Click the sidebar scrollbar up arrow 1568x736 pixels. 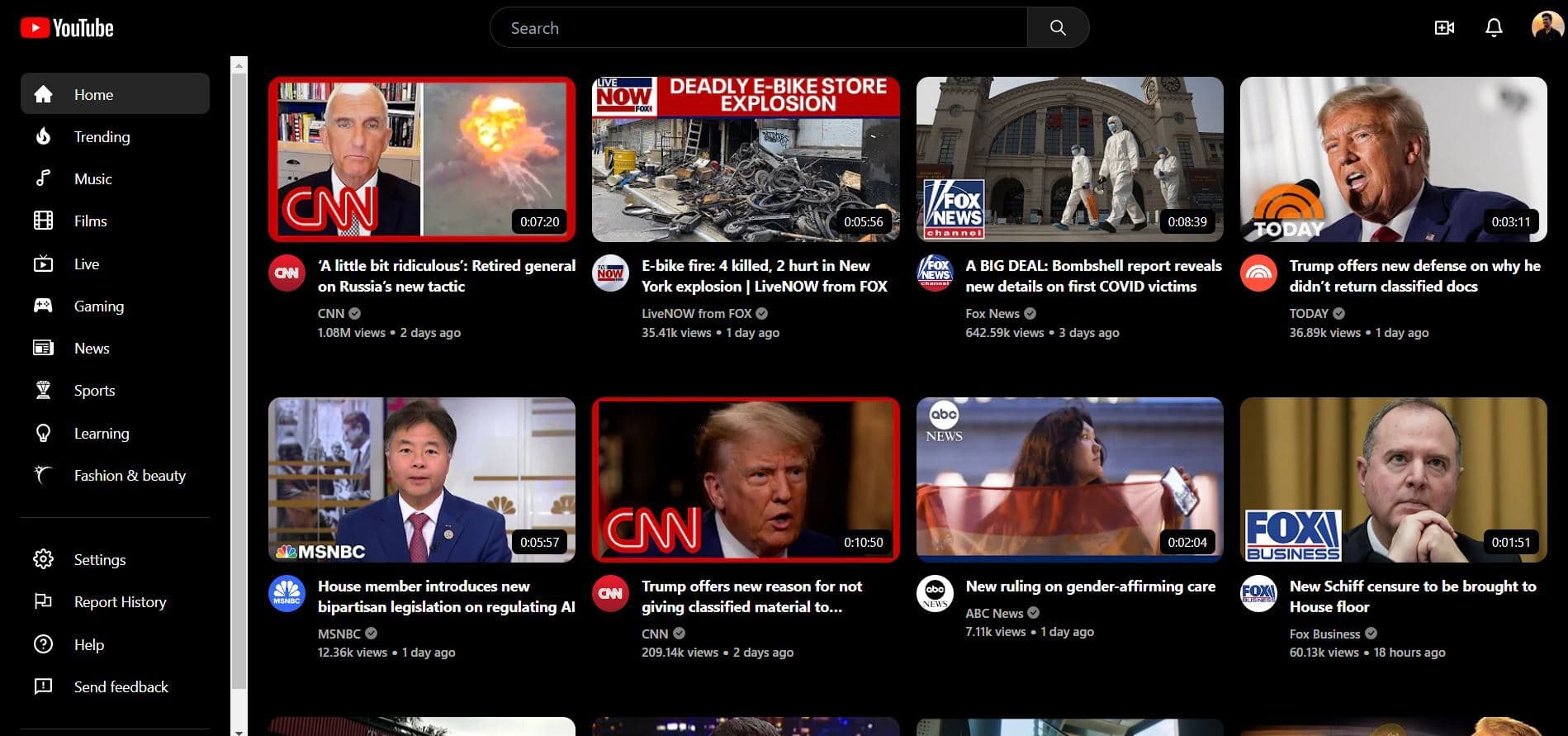239,64
